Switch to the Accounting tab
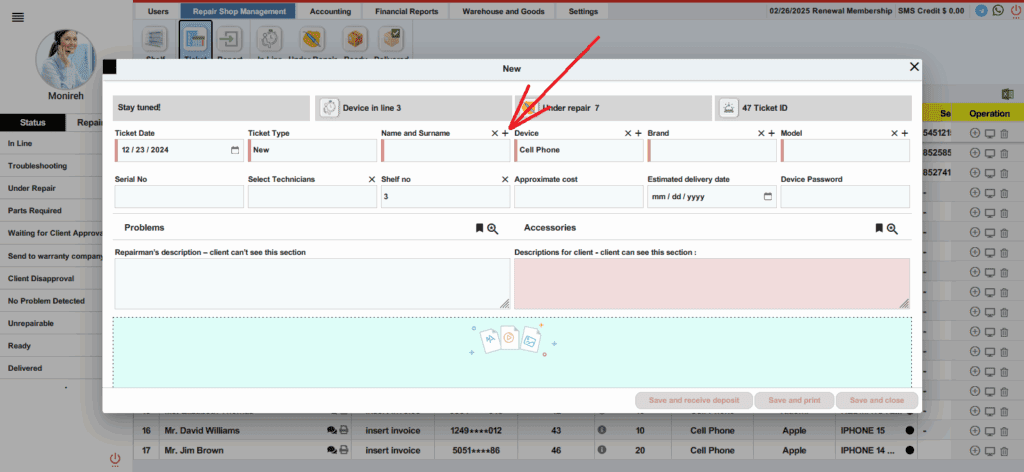The width and height of the screenshot is (1024, 472). (x=330, y=11)
